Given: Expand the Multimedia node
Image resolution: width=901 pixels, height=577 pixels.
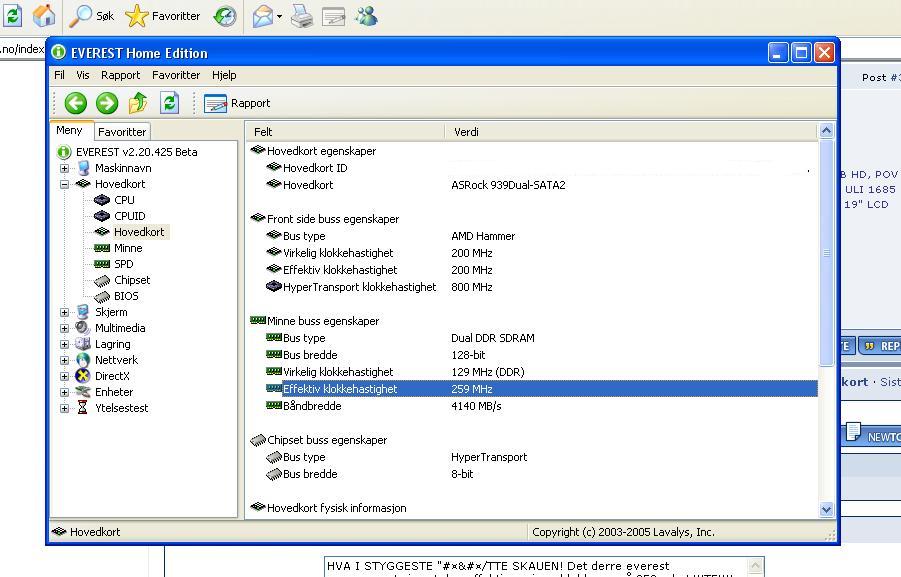Looking at the screenshot, I should [x=64, y=329].
